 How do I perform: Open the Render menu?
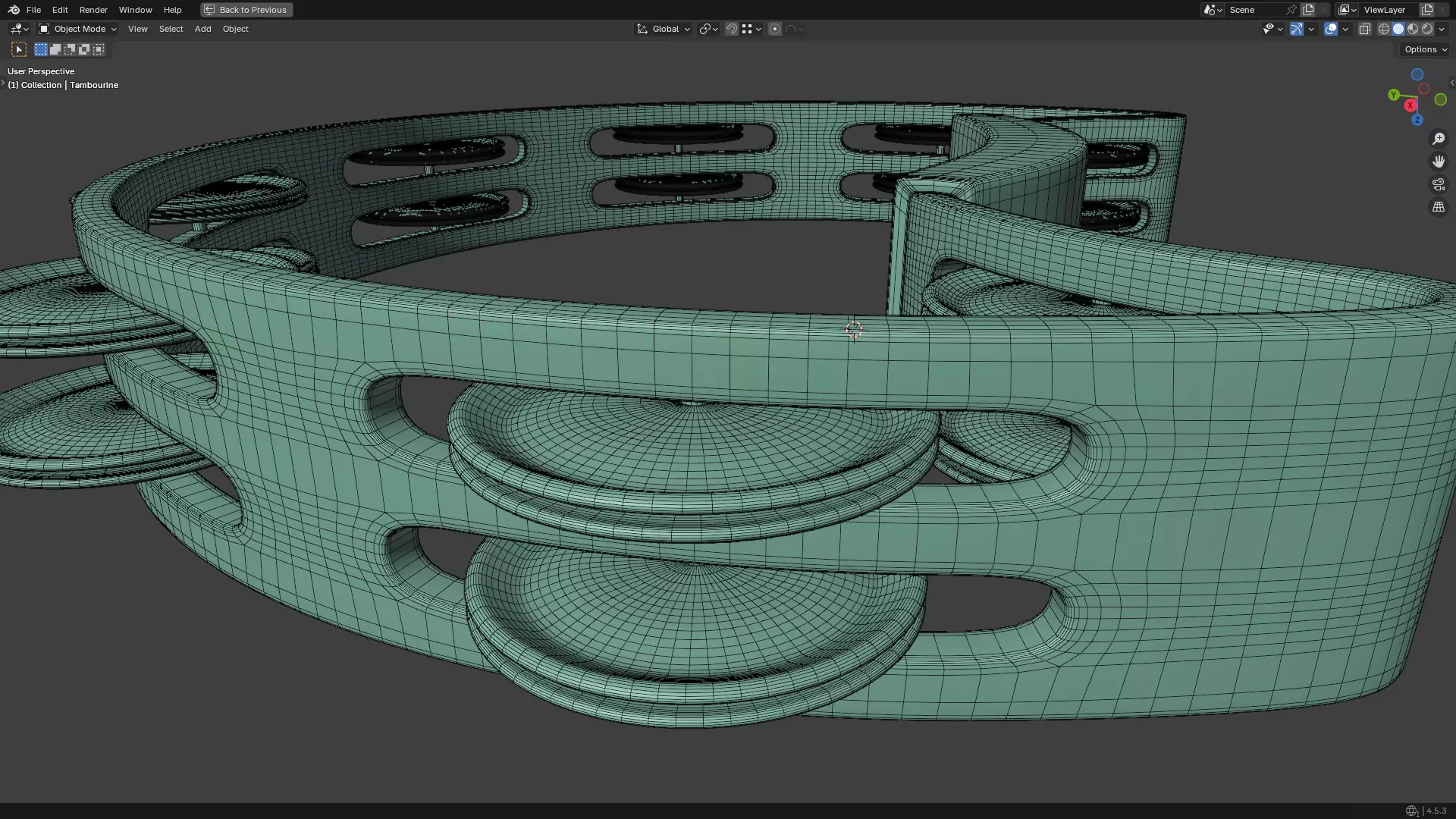[93, 10]
